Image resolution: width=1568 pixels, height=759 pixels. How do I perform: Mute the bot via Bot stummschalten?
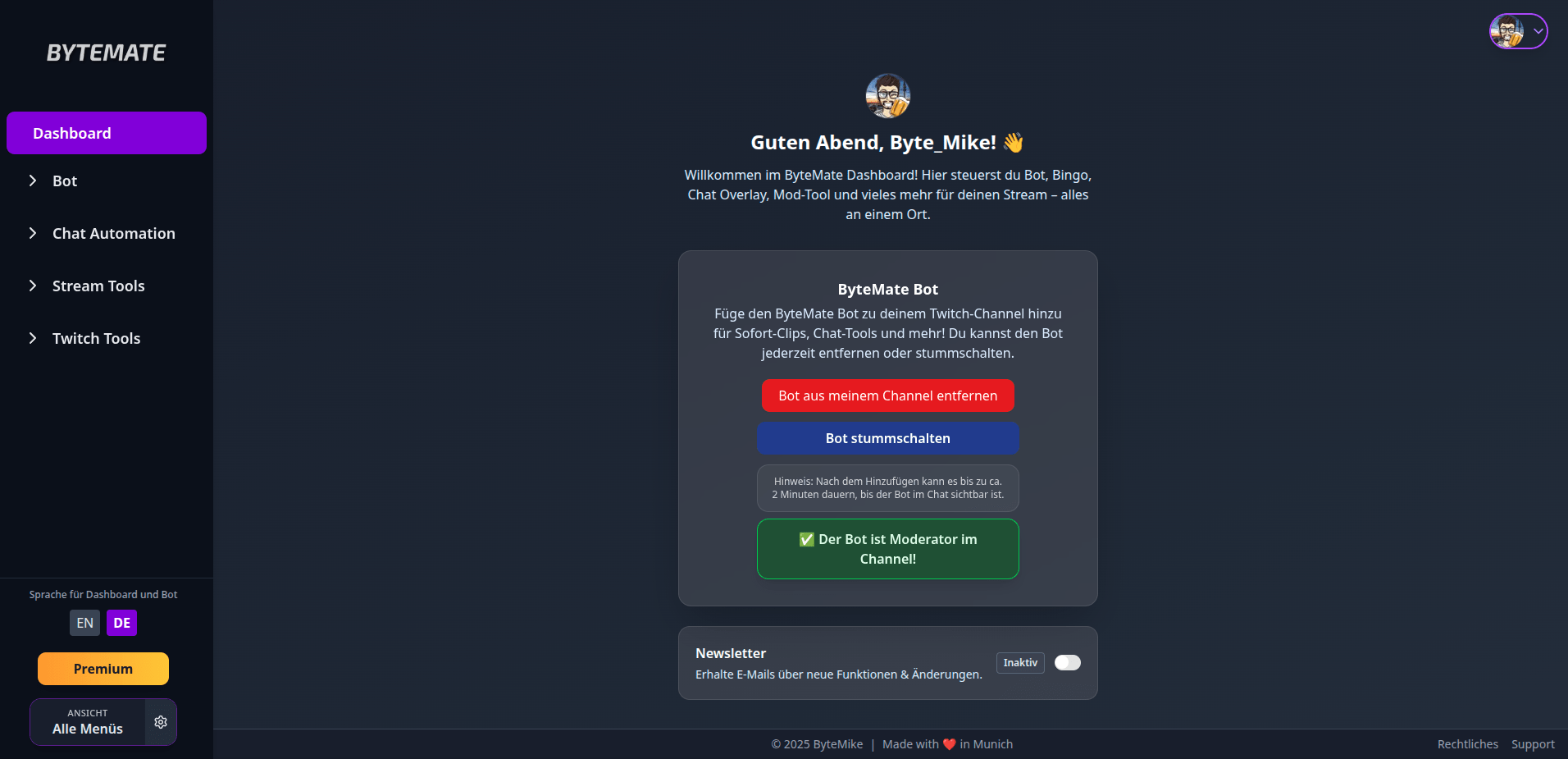887,437
